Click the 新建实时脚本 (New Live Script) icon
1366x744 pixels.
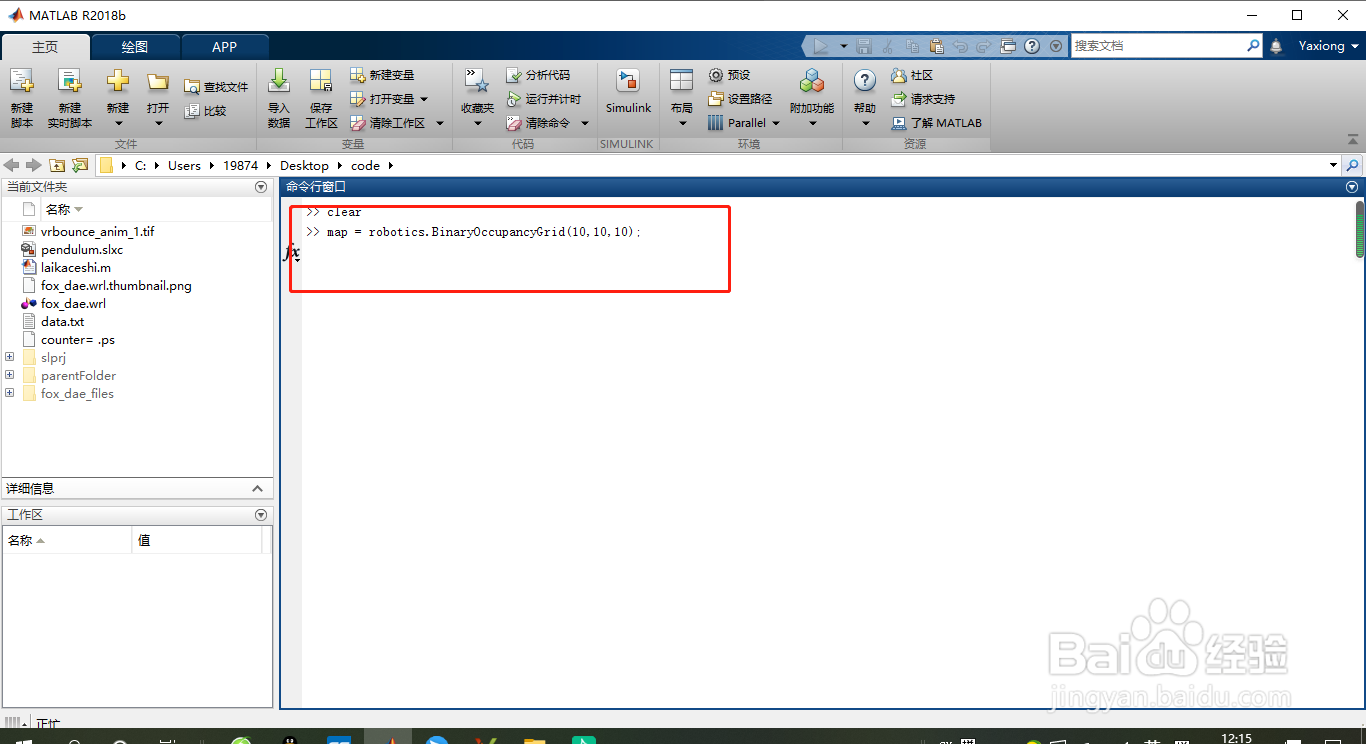pos(69,81)
